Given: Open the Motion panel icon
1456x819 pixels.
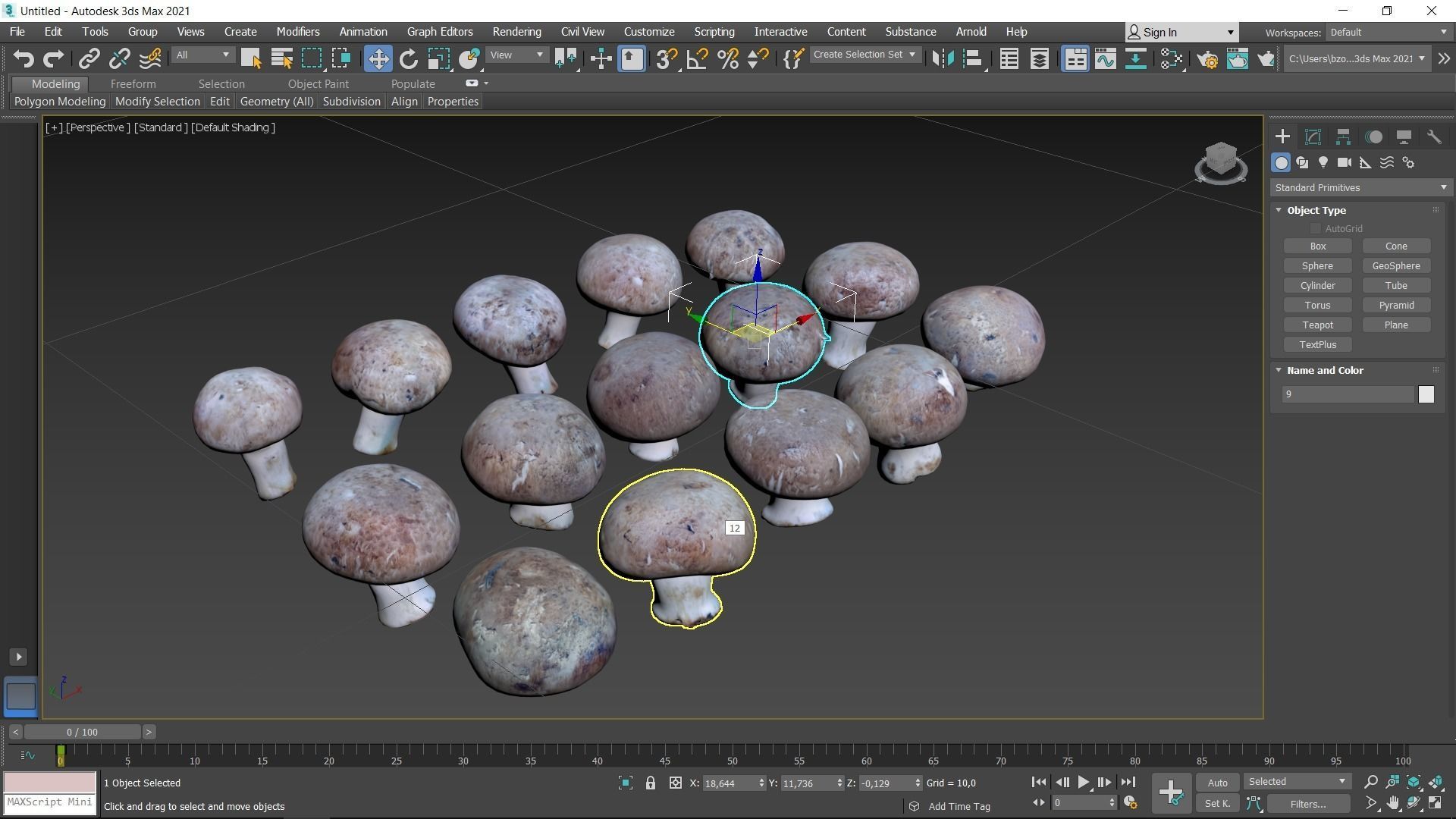Looking at the screenshot, I should point(1373,136).
